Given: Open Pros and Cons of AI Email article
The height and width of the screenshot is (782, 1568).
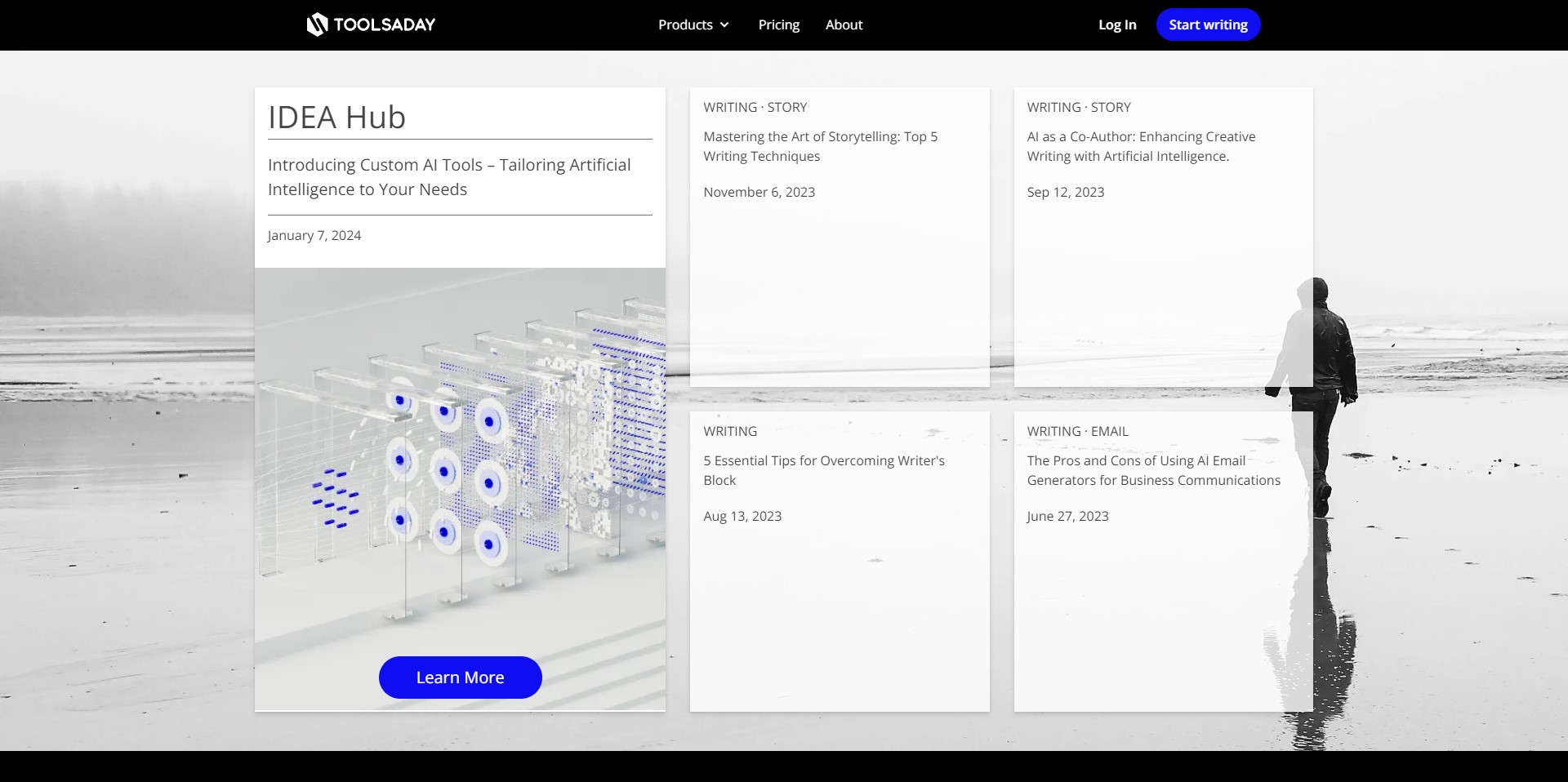Looking at the screenshot, I should [1153, 470].
